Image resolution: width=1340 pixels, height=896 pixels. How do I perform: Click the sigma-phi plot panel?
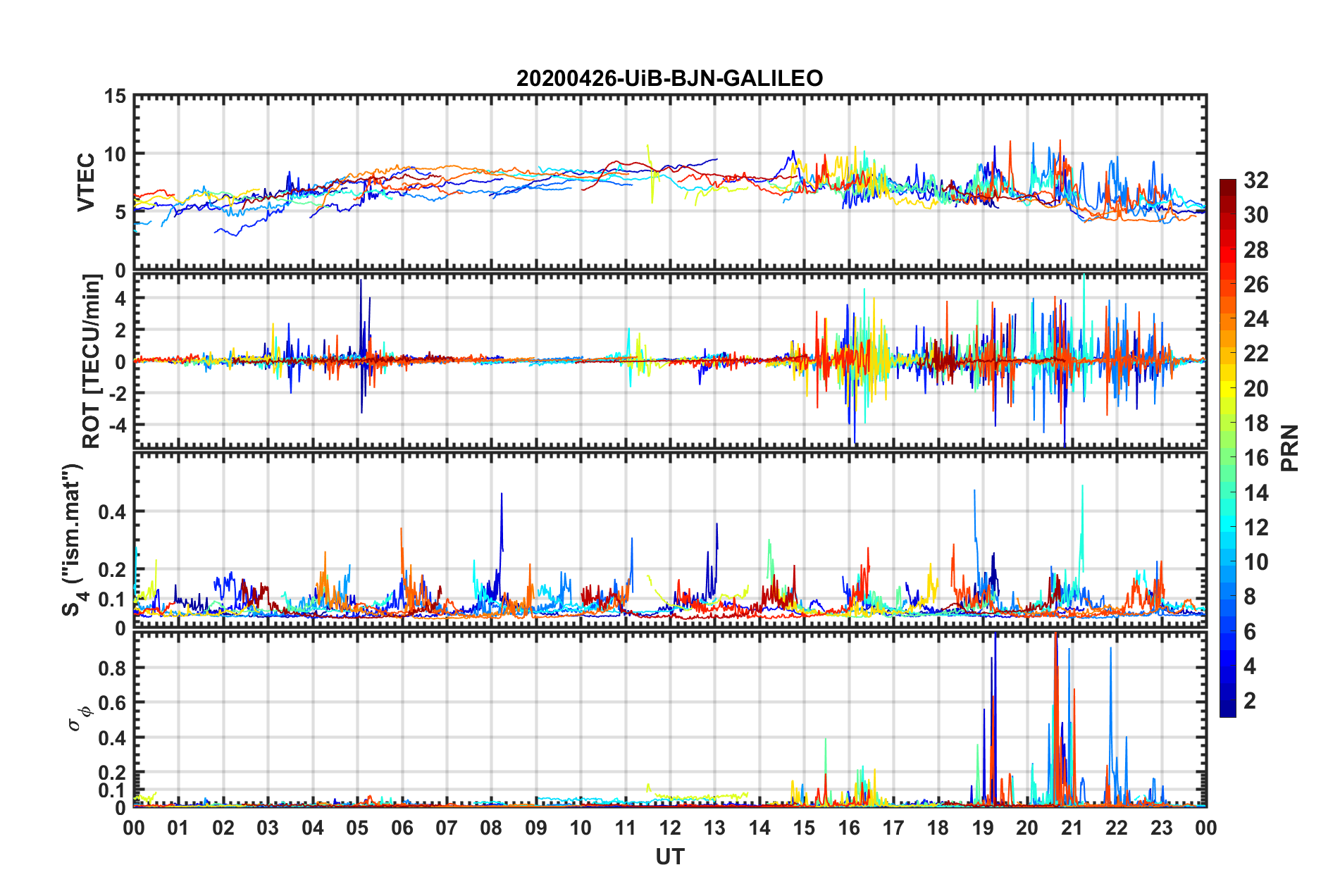pyautogui.click(x=670, y=719)
